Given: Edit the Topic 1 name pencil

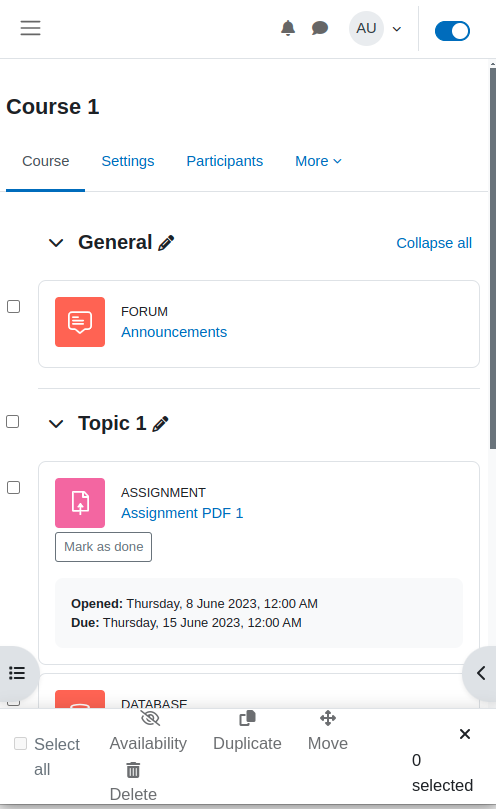Looking at the screenshot, I should coord(161,424).
